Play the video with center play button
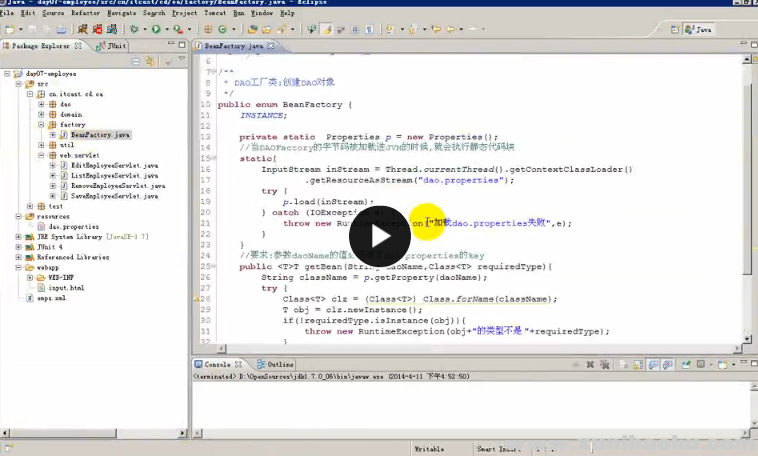Image resolution: width=758 pixels, height=456 pixels. click(x=379, y=236)
